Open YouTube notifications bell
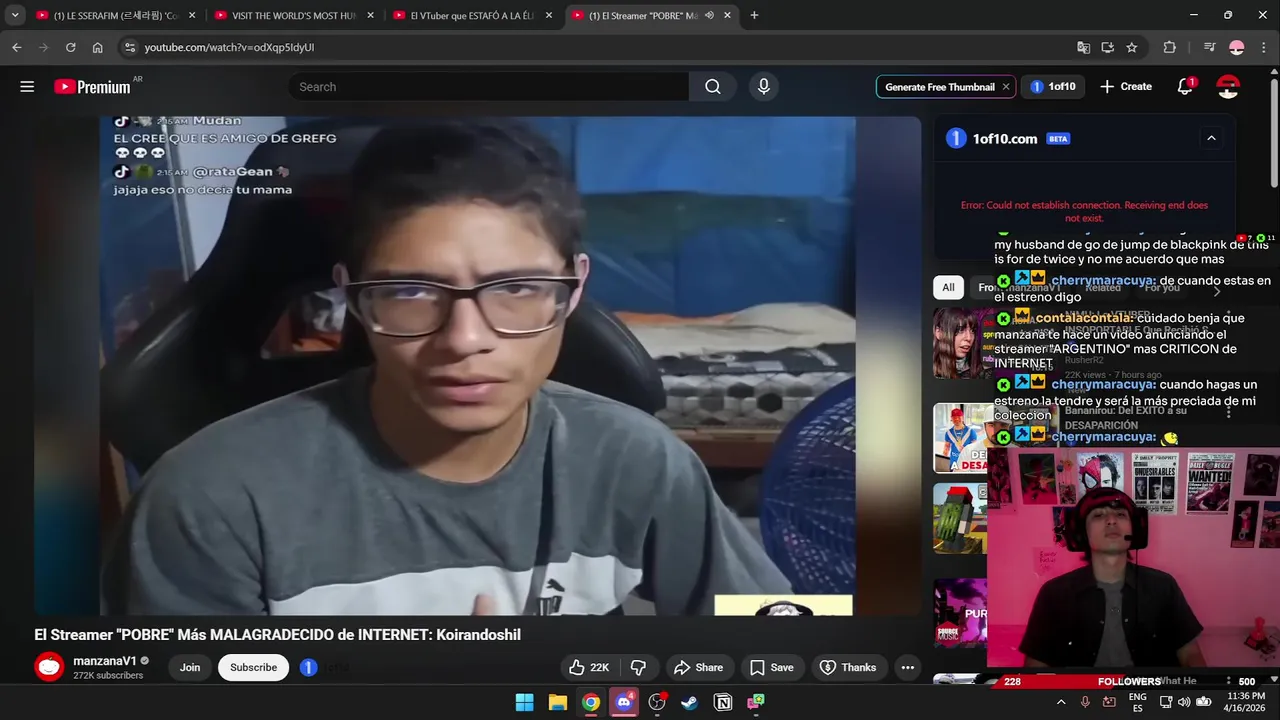Viewport: 1280px width, 720px height. [x=1185, y=87]
